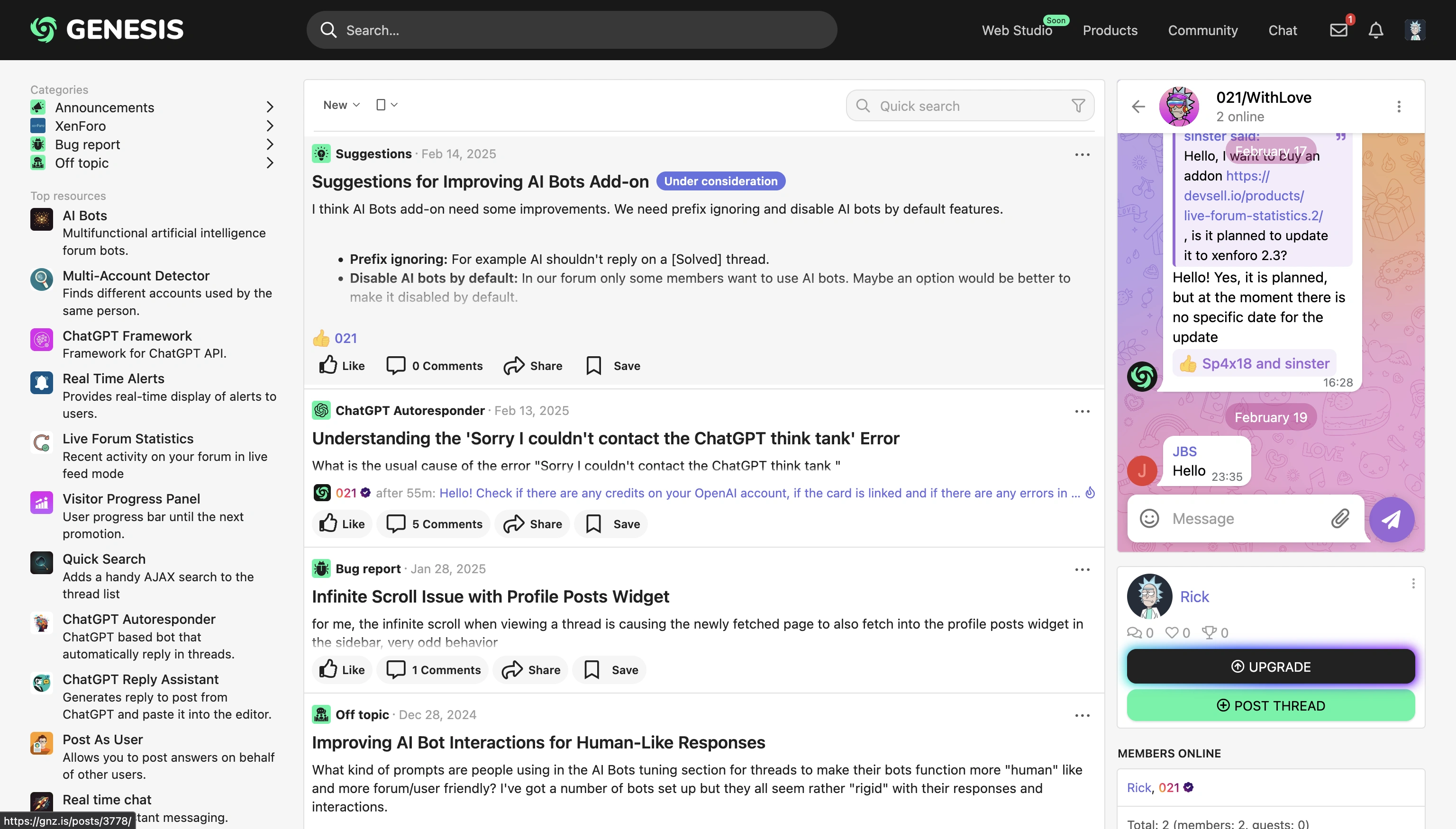Viewport: 1456px width, 829px height.
Task: Click the Visitor Progress Panel icon
Action: click(x=42, y=503)
